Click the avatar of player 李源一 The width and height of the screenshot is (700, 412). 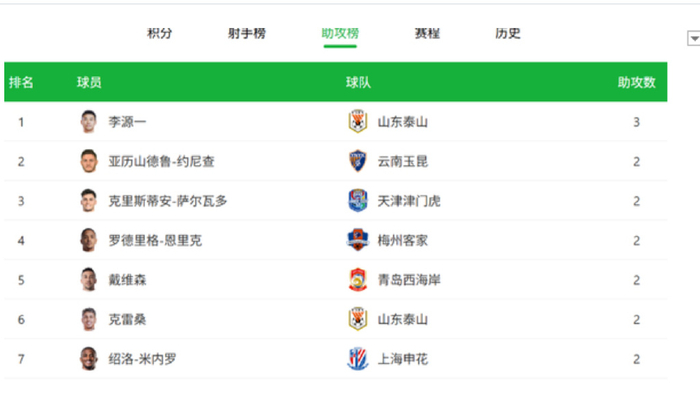click(89, 122)
